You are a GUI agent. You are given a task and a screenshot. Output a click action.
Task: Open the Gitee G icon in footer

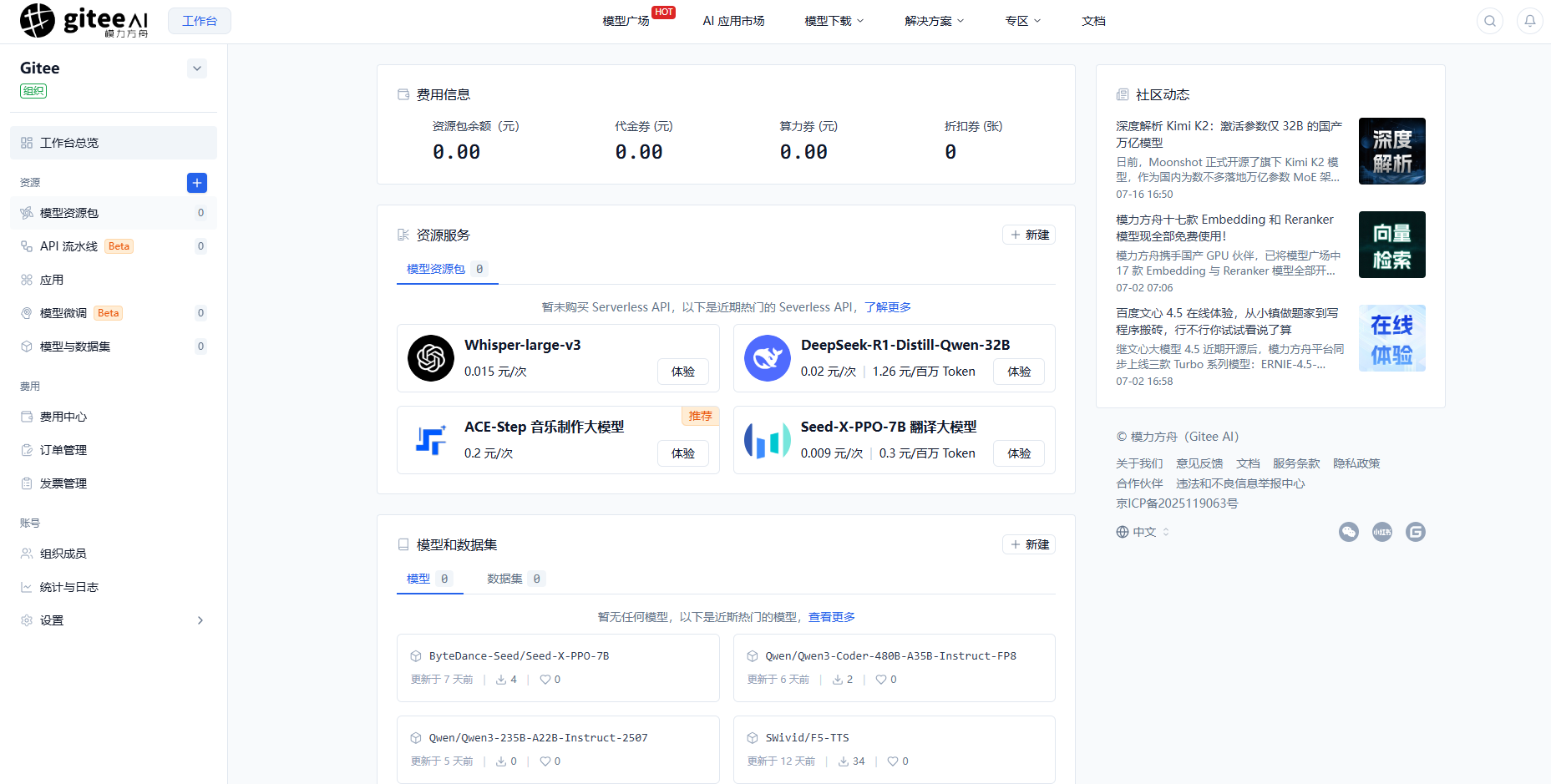[x=1416, y=532]
